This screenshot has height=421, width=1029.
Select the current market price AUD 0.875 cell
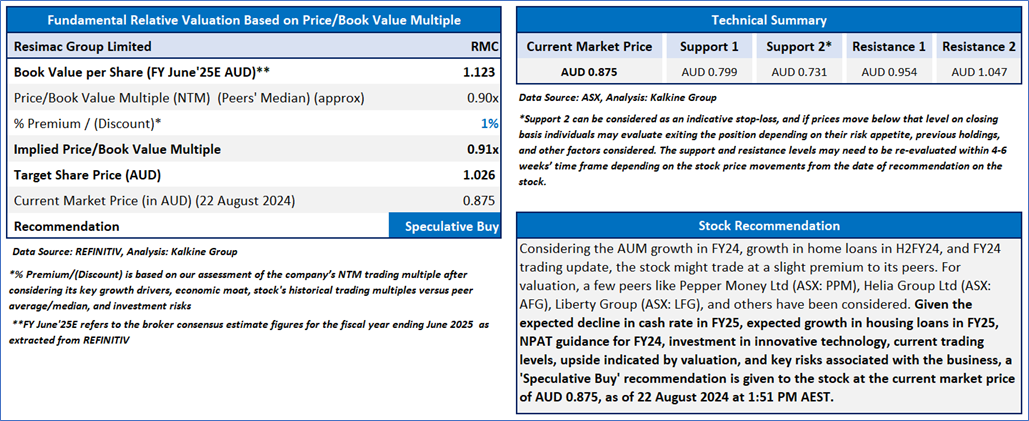(x=589, y=71)
